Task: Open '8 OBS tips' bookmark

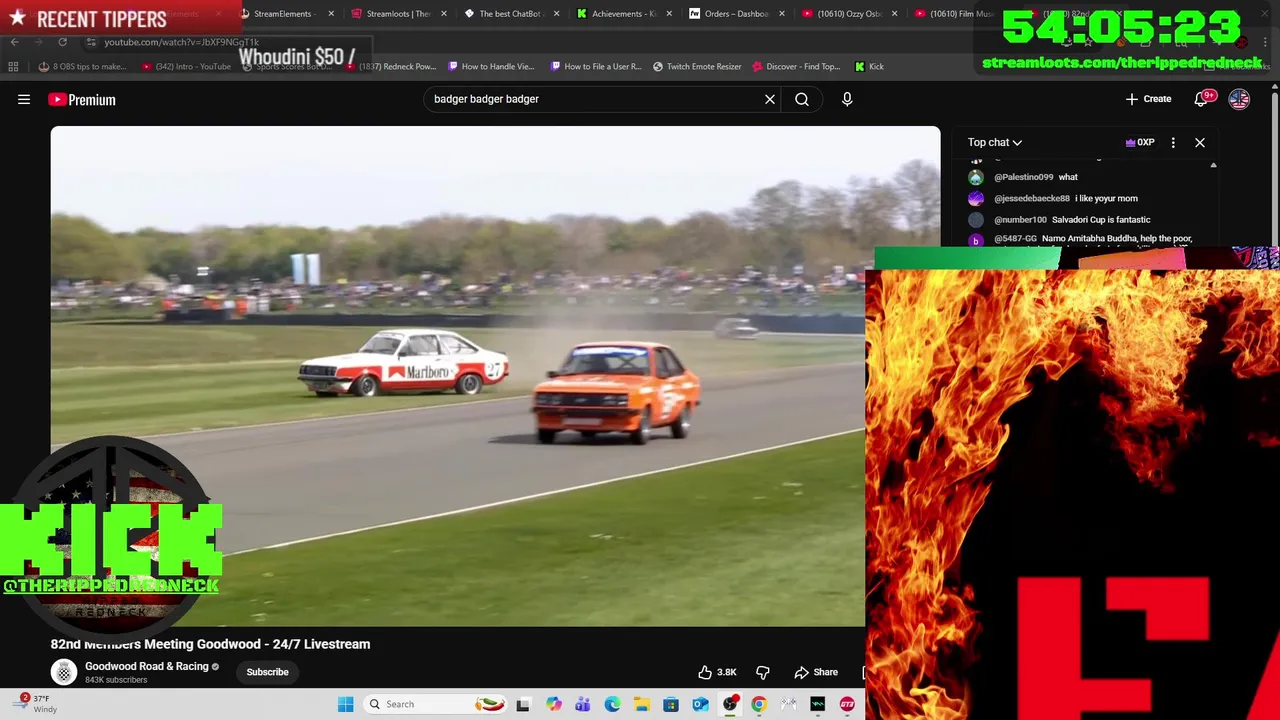Action: point(83,67)
